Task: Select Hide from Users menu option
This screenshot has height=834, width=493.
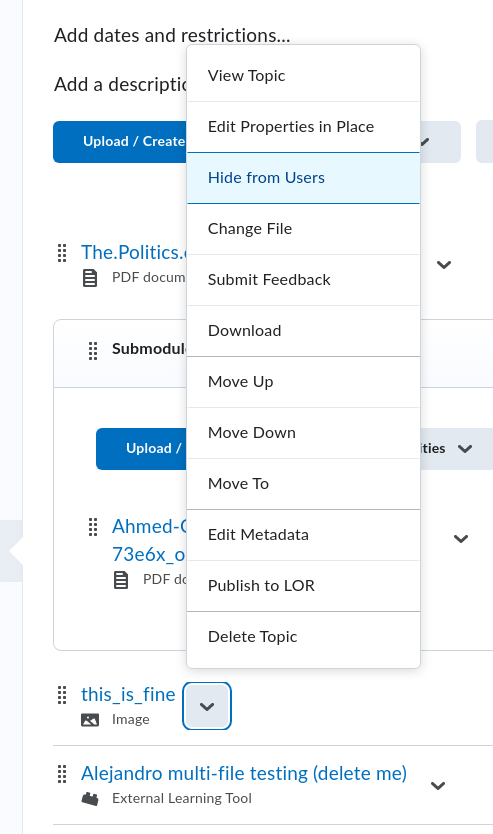Action: coord(304,178)
